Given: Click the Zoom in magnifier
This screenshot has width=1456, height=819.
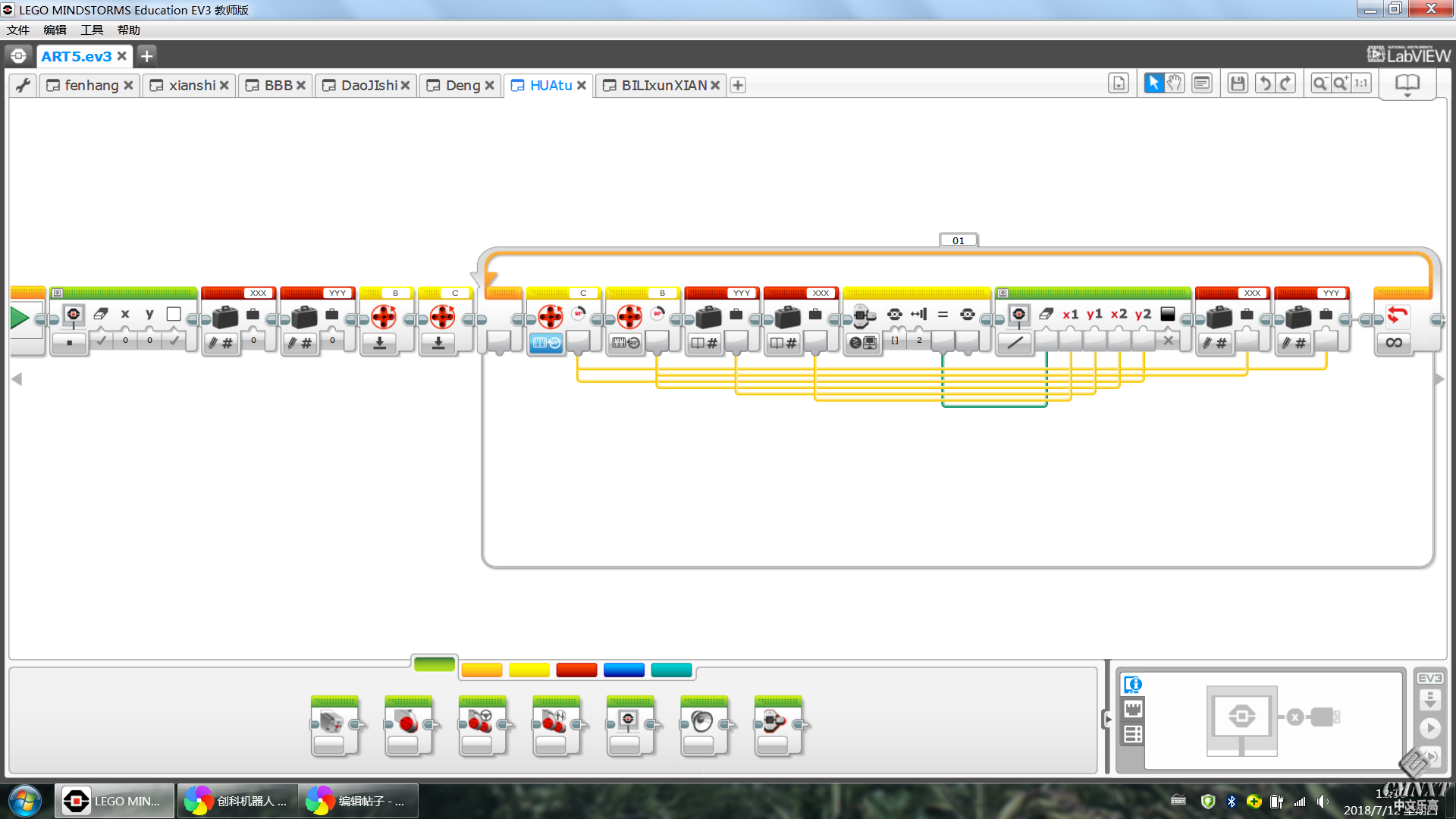Looking at the screenshot, I should (1341, 83).
